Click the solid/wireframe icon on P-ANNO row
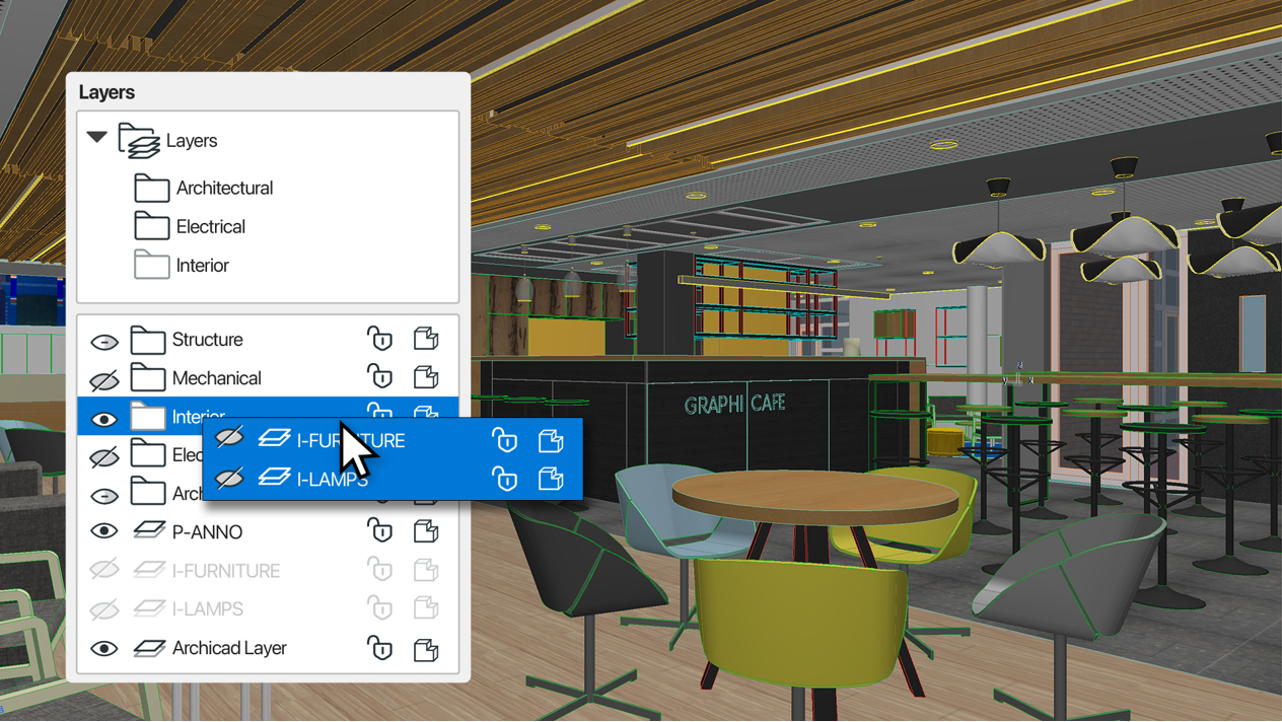Image resolution: width=1282 pixels, height=722 pixels. pos(426,531)
